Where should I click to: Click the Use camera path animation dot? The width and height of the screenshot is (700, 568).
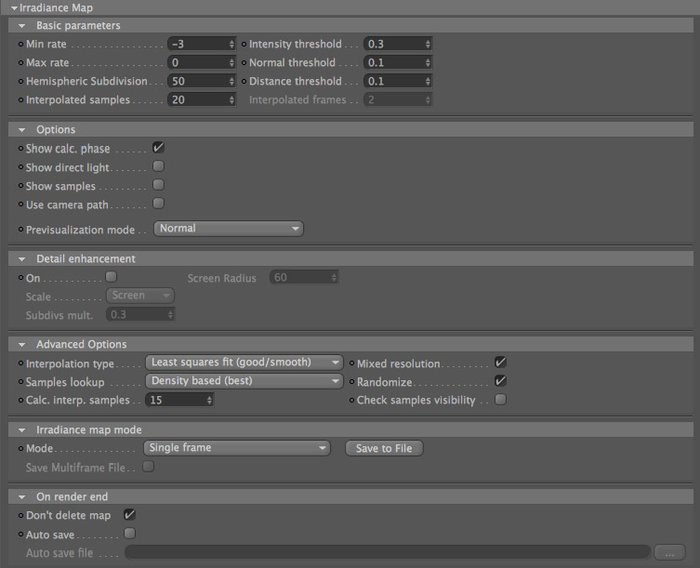coord(21,205)
